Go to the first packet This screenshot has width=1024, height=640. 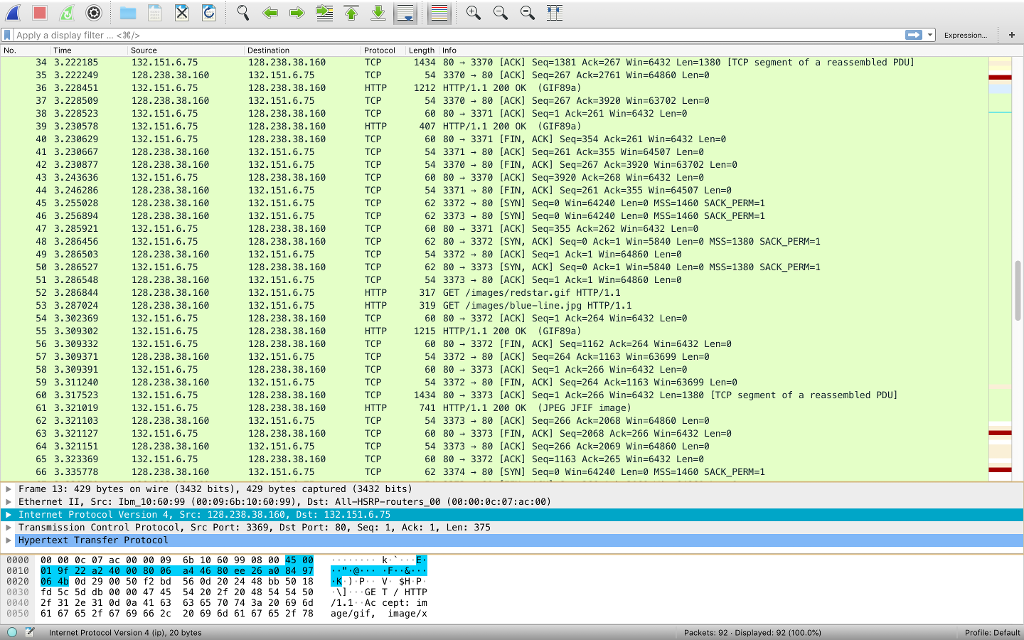[351, 12]
